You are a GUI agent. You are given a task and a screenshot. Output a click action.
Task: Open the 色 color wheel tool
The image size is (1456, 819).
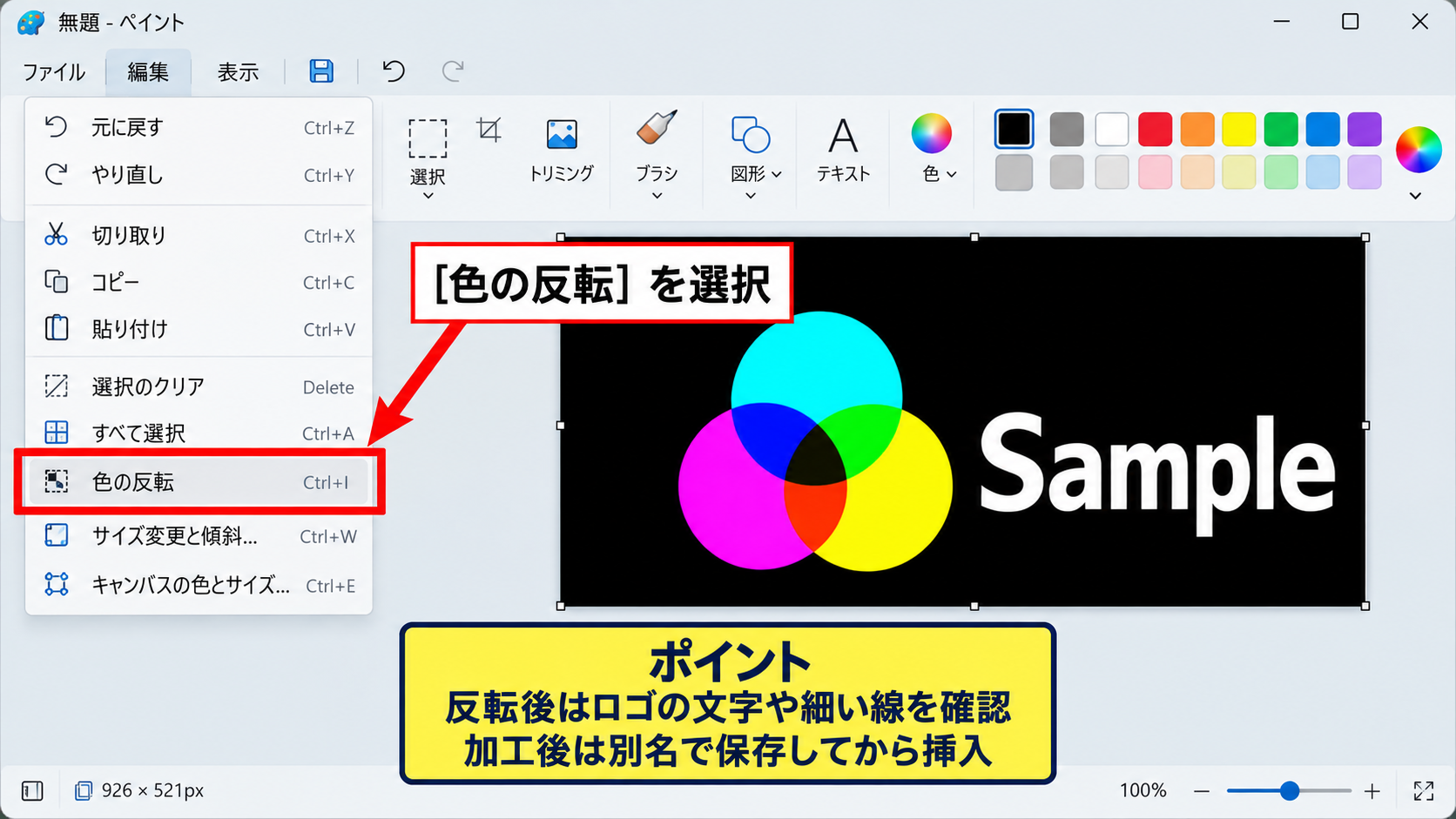pyautogui.click(x=932, y=133)
